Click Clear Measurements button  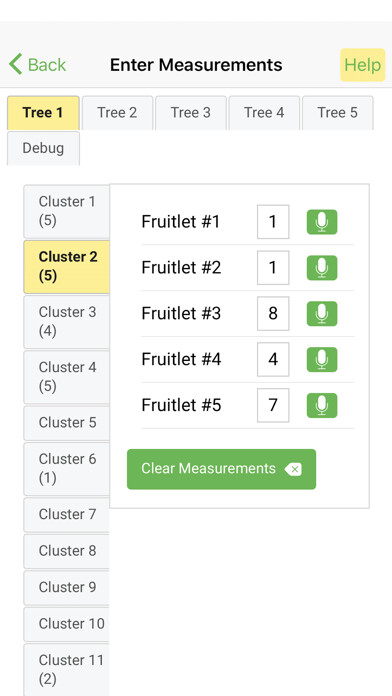[222, 469]
